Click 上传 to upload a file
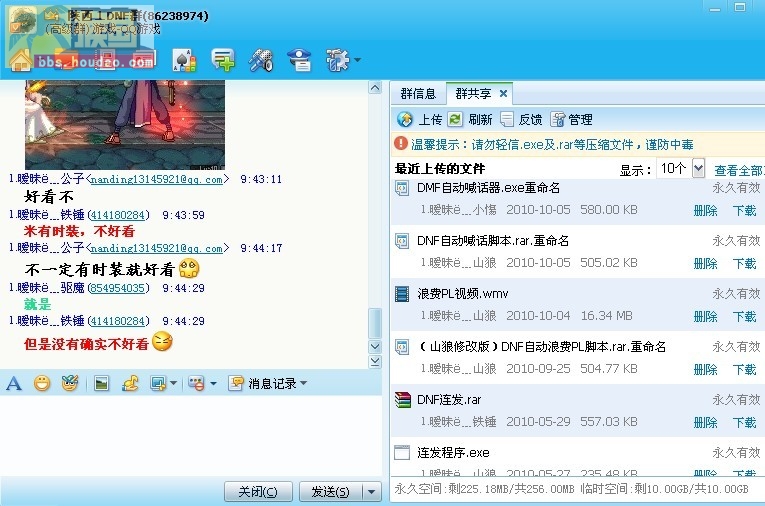765x506 pixels. pyautogui.click(x=420, y=120)
